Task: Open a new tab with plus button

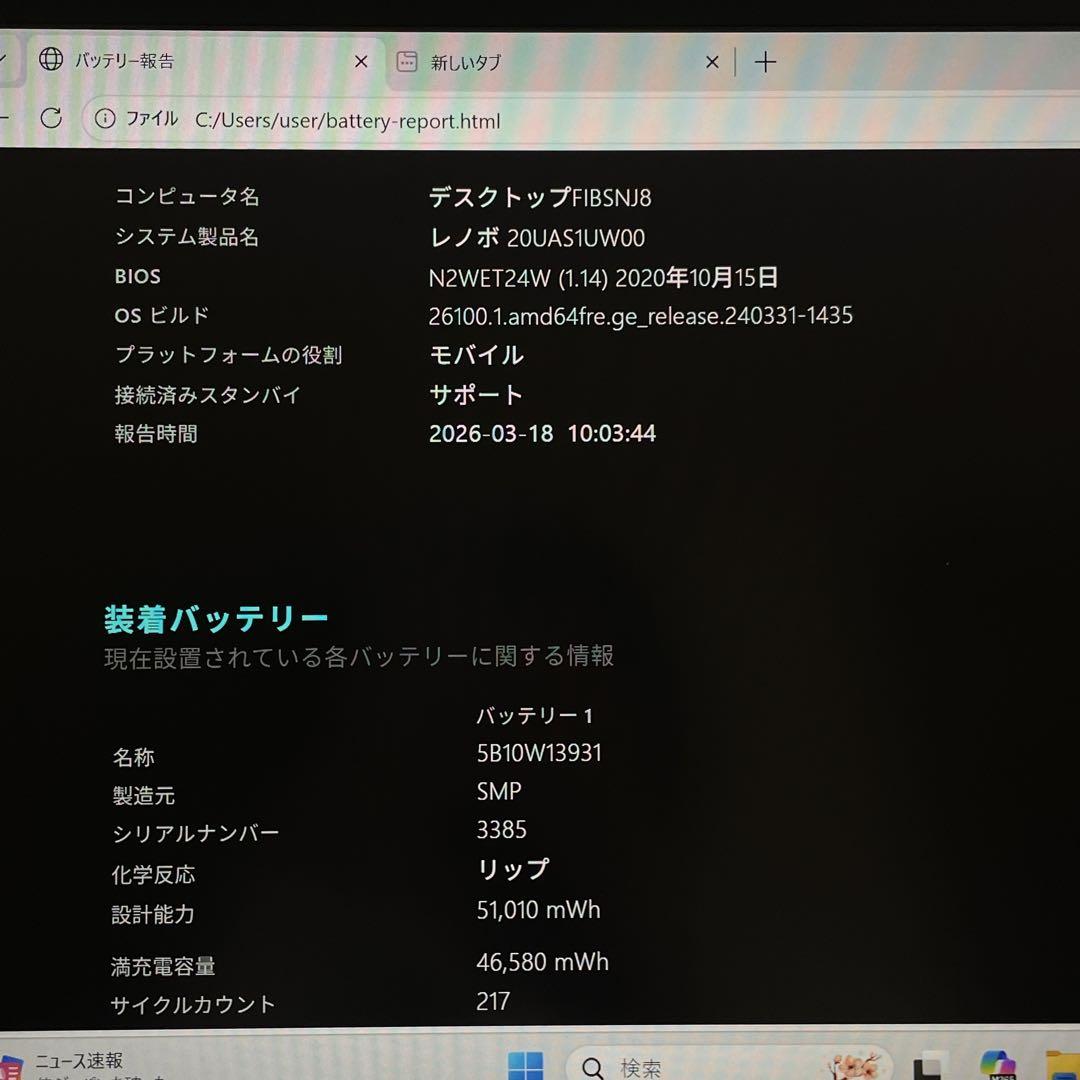Action: [765, 63]
